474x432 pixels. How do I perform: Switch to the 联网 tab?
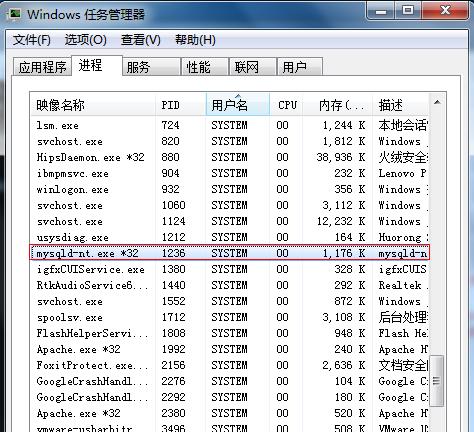pos(253,67)
